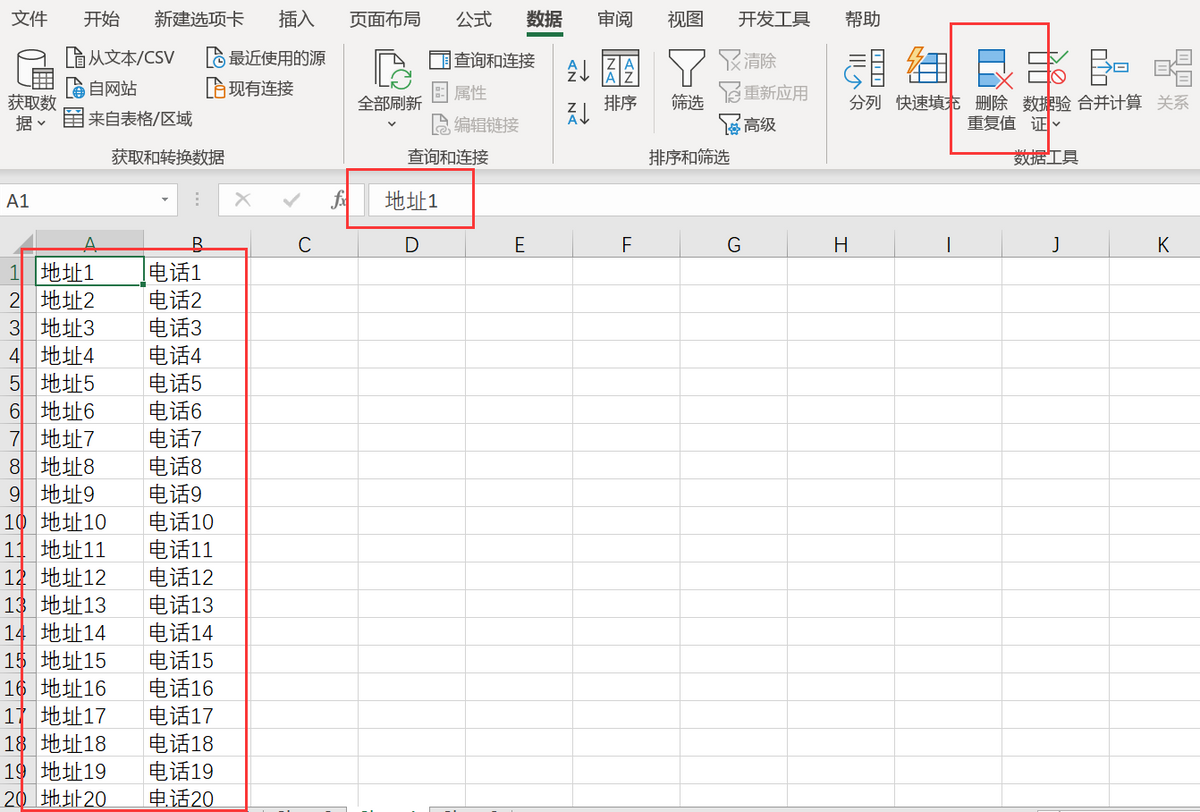Click 重新应用 filter button

pos(764,93)
